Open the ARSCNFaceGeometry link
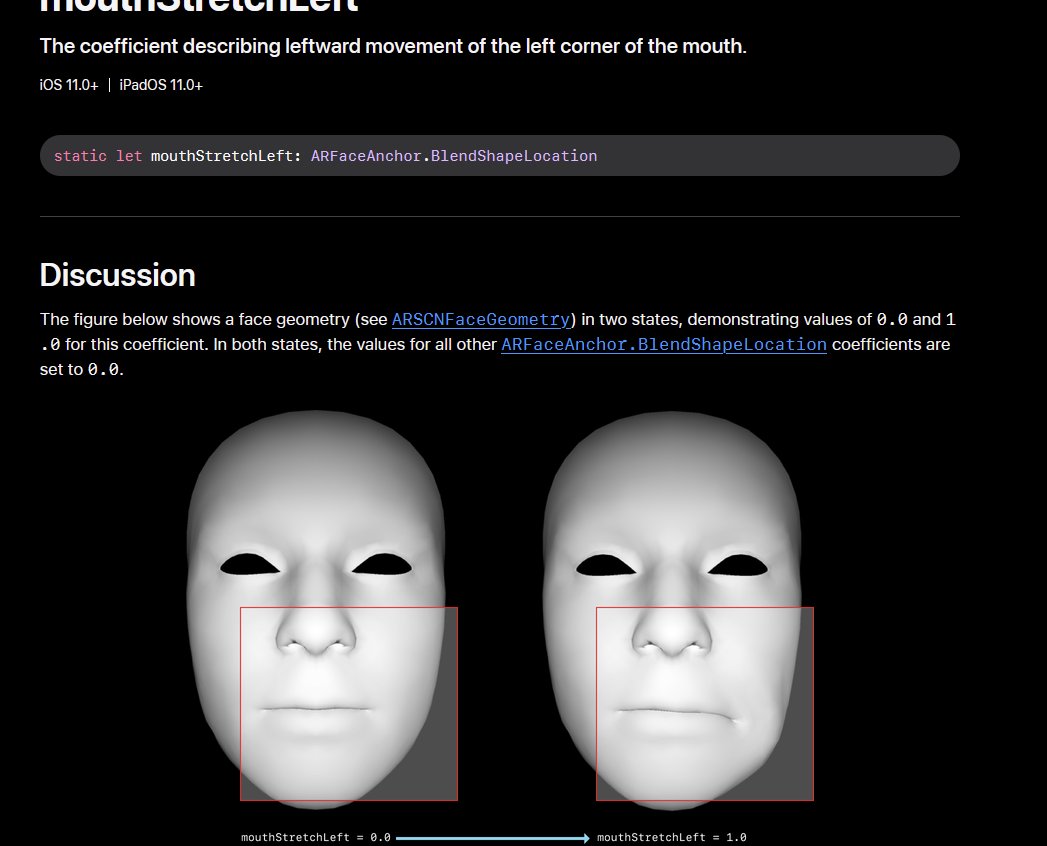The height and width of the screenshot is (846, 1047). point(481,320)
